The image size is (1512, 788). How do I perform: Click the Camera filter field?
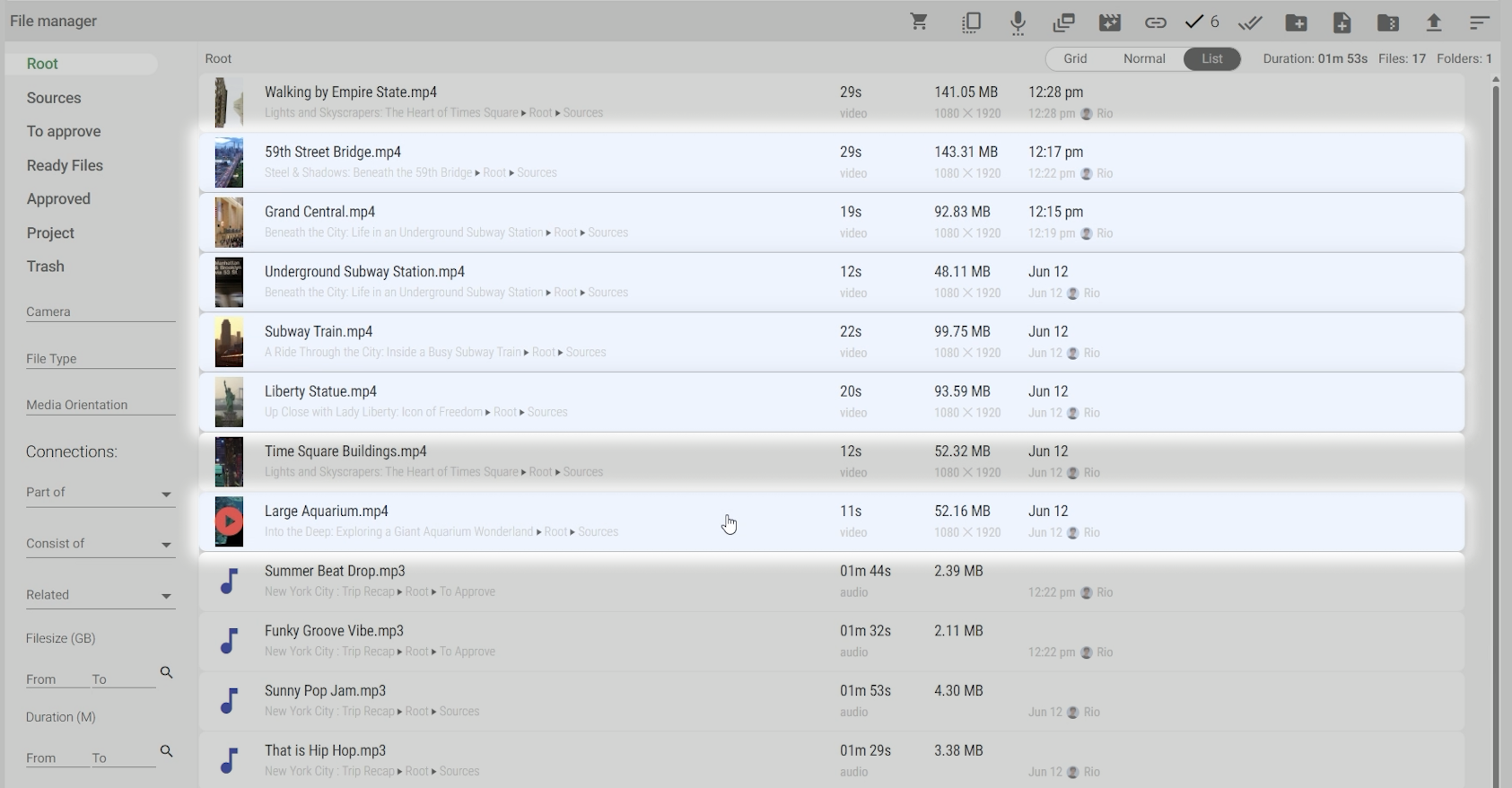coord(100,311)
